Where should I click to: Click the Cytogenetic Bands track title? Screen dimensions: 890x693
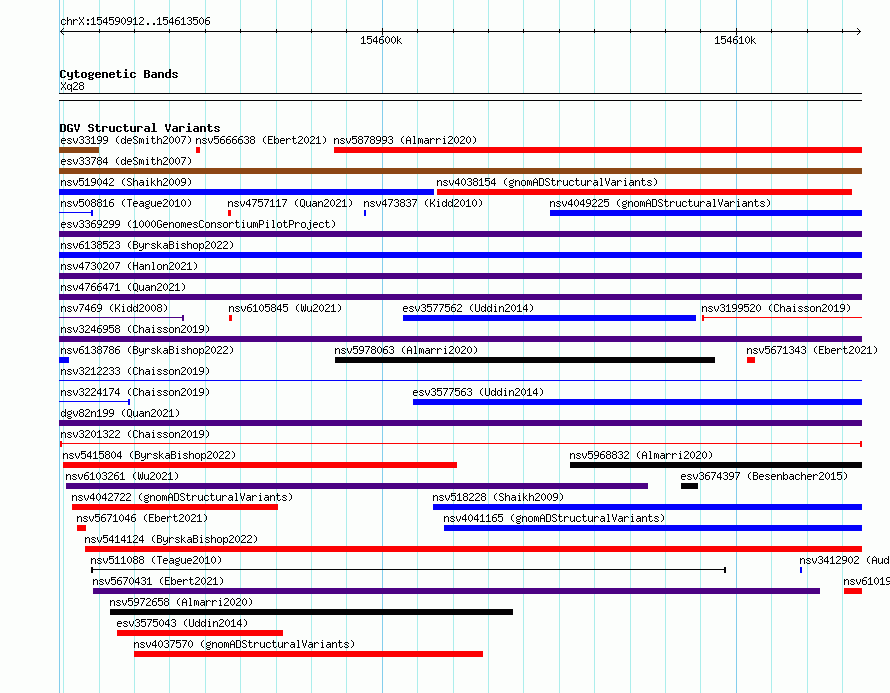coord(119,74)
